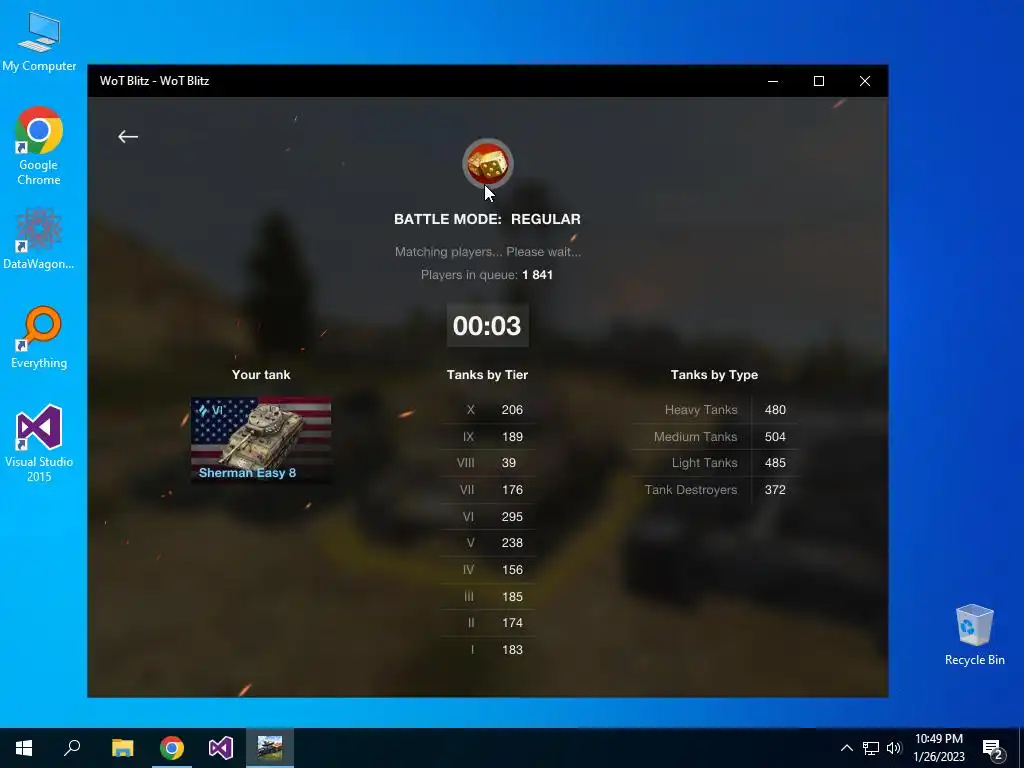This screenshot has width=1024, height=768.
Task: Open the Windows Start menu
Action: click(24, 748)
